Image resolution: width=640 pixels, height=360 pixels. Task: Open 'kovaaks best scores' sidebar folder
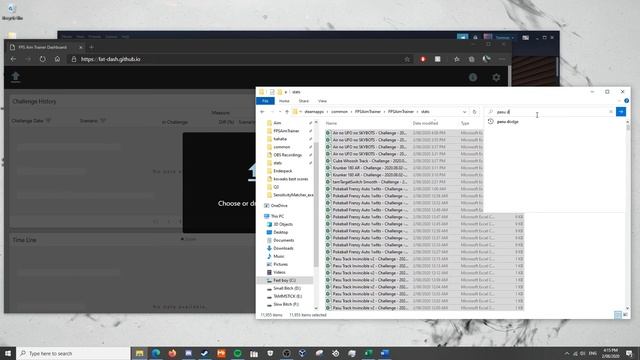[x=290, y=179]
